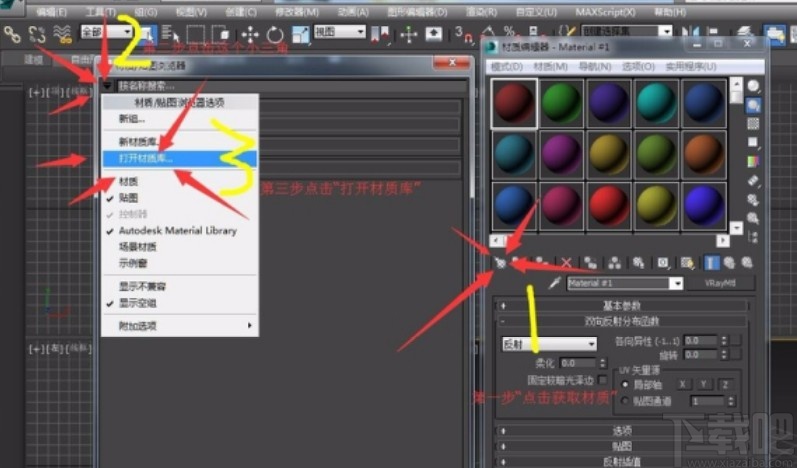Open the 视图 reference coordinate dropdown

click(x=340, y=32)
